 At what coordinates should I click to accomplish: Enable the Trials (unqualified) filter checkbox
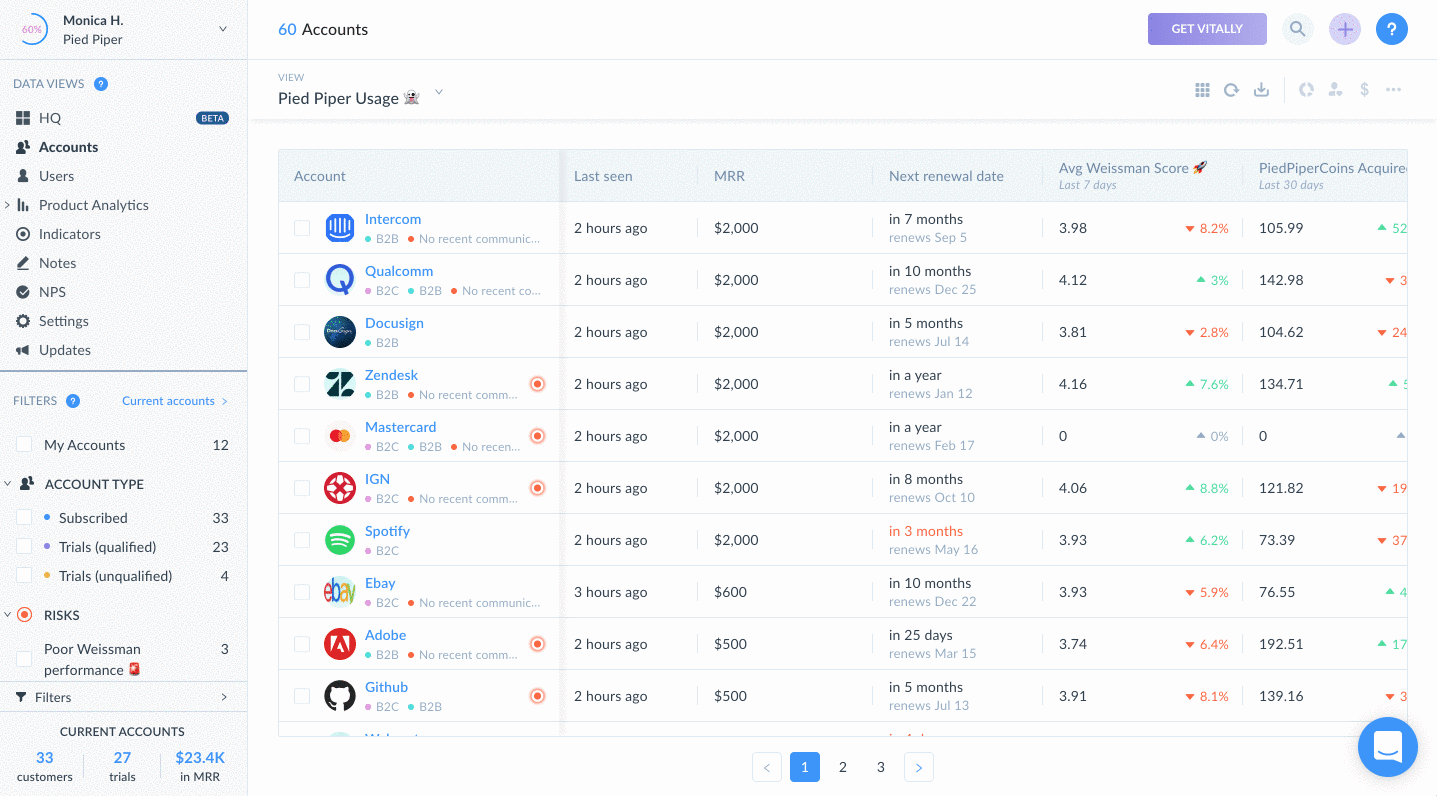click(x=24, y=576)
